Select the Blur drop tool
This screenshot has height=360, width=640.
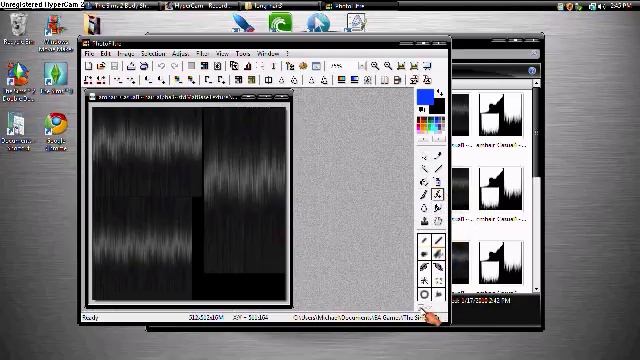pos(424,208)
